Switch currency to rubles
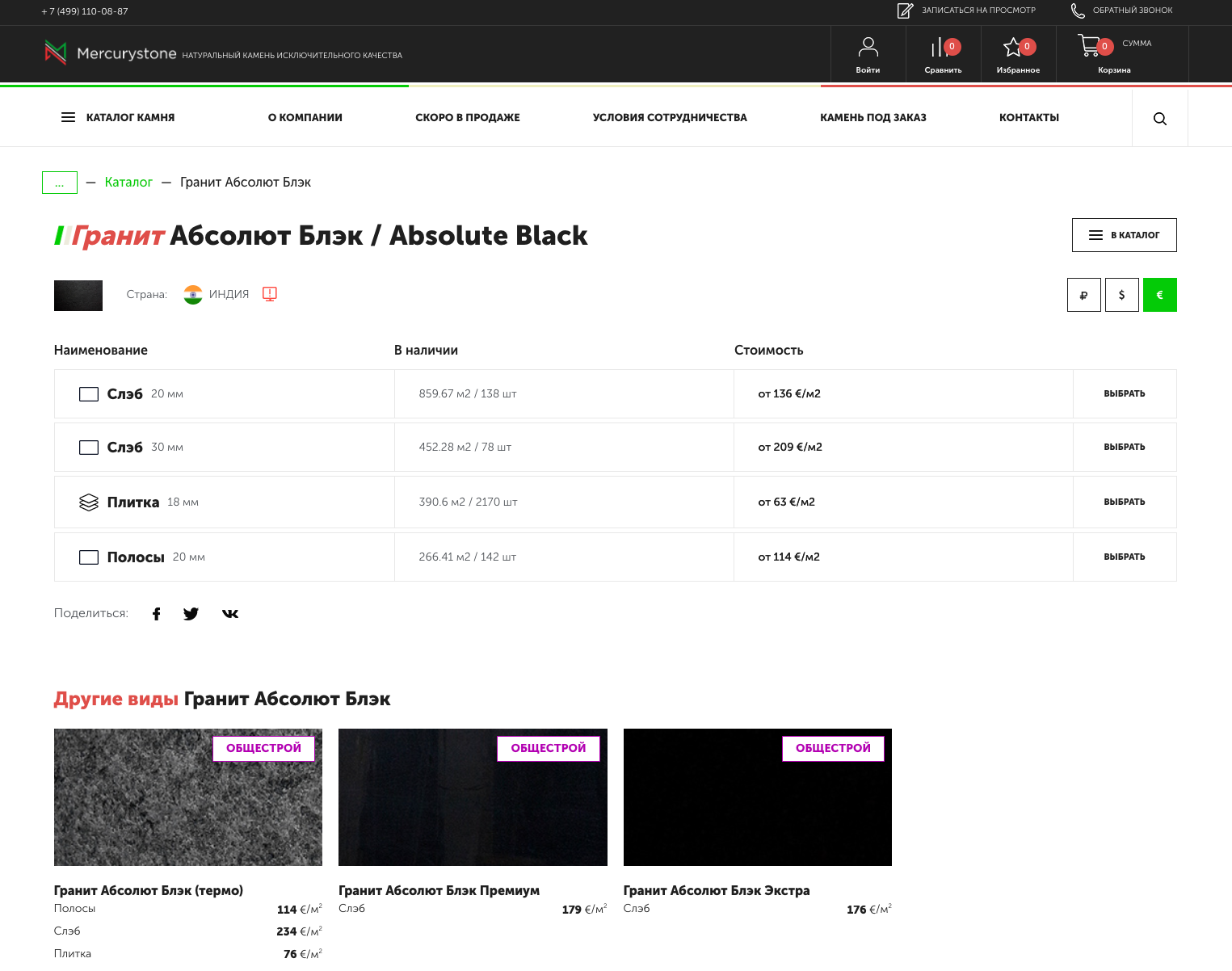The image size is (1232, 971). pyautogui.click(x=1083, y=295)
